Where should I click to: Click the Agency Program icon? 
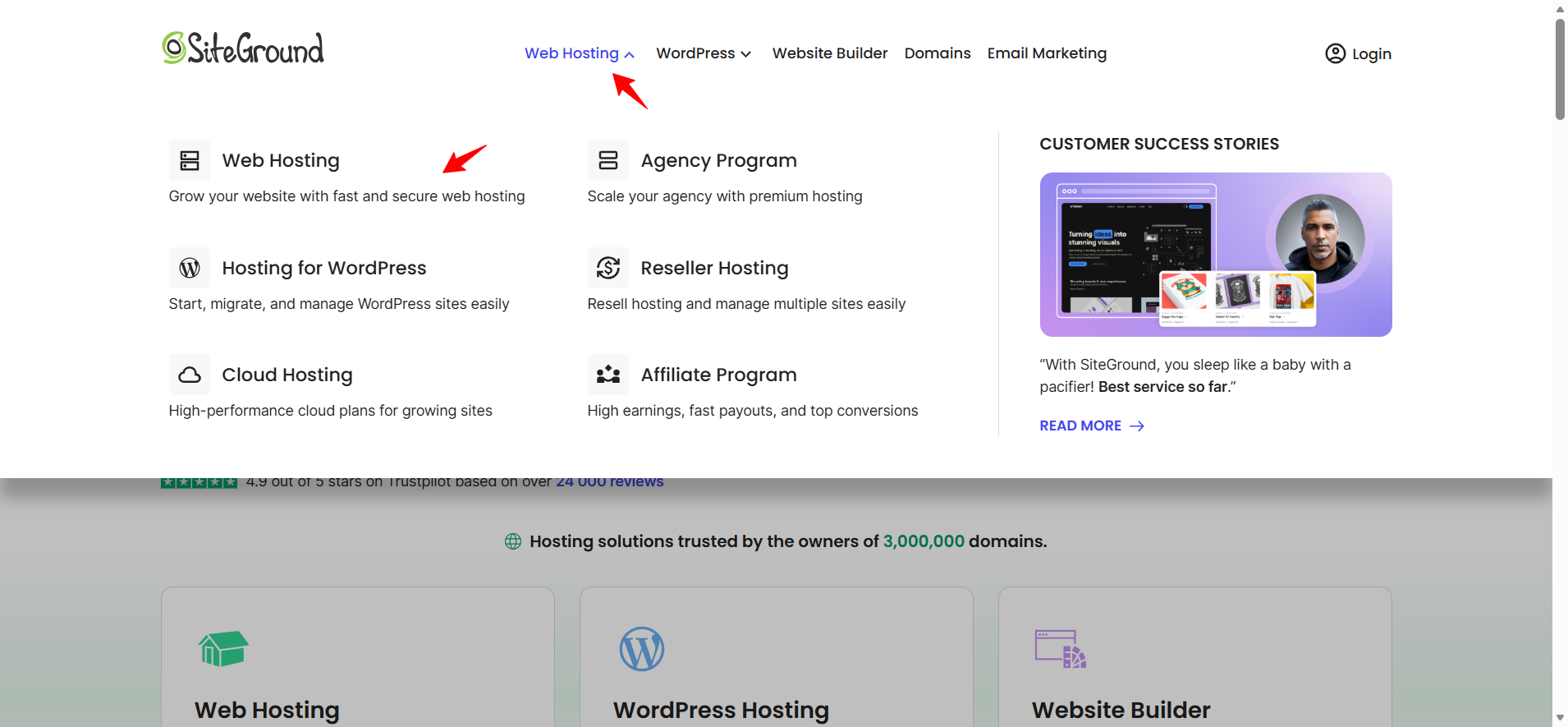click(x=608, y=160)
